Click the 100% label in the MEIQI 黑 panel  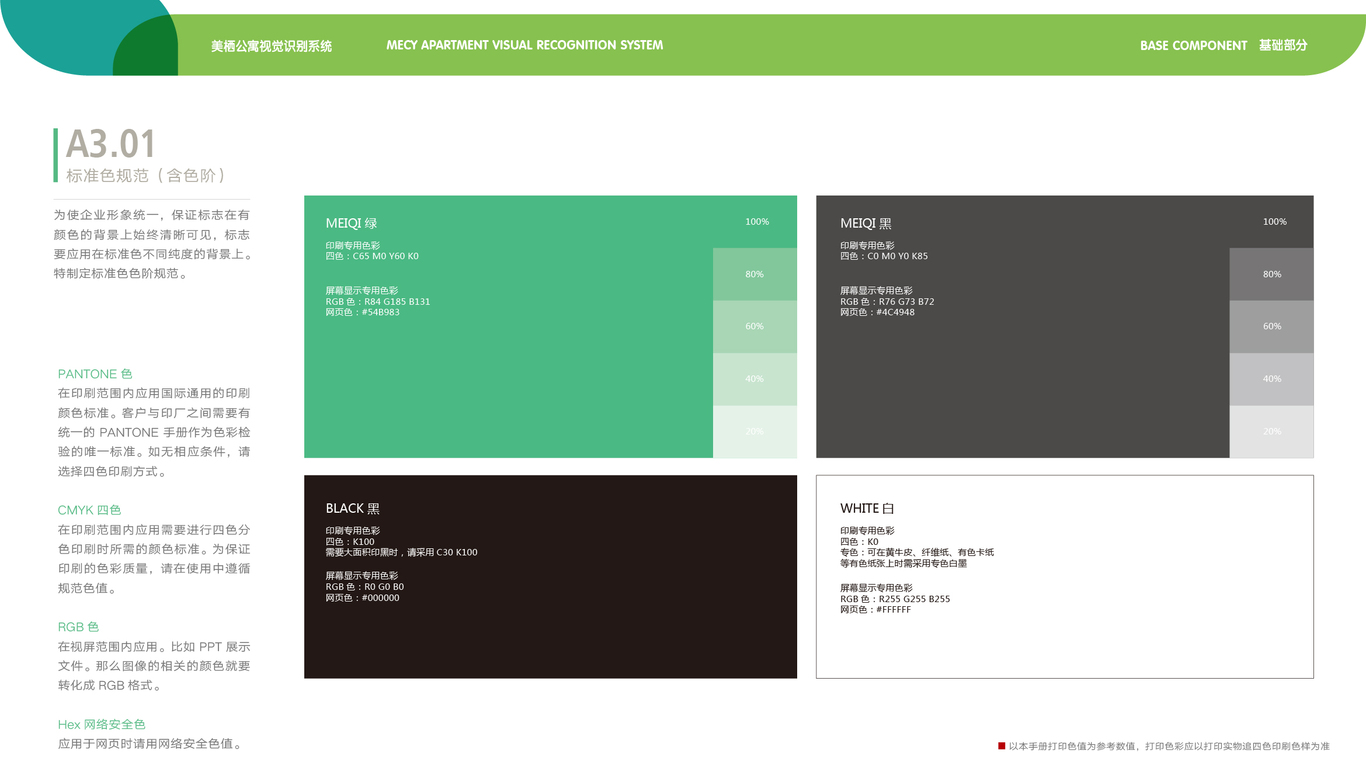coord(1274,222)
